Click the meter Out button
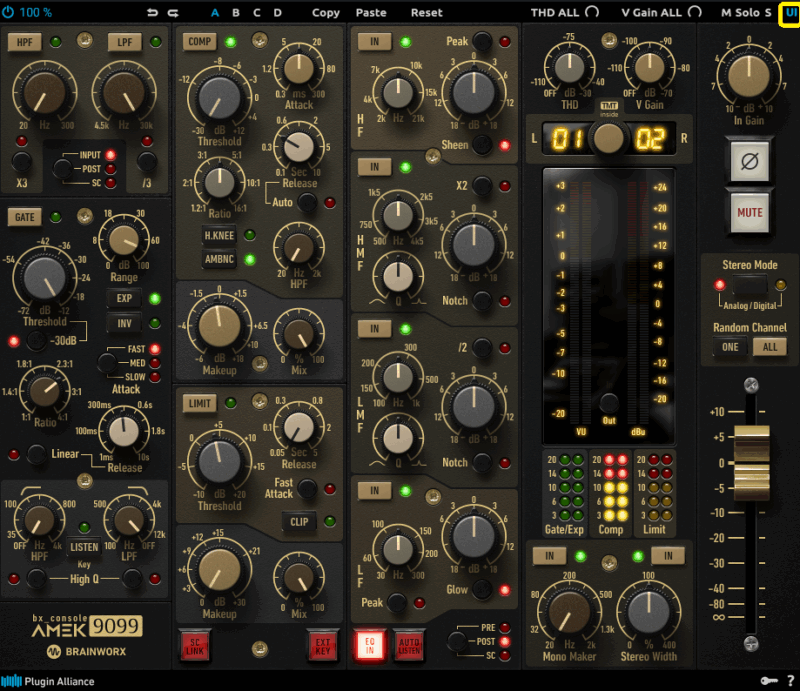The width and height of the screenshot is (800, 691). [609, 403]
